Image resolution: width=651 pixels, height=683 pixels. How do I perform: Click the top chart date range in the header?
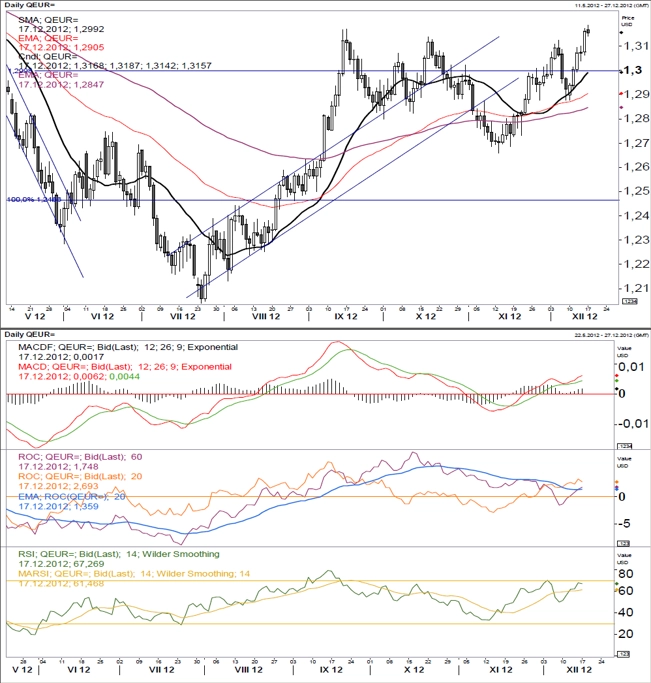click(x=611, y=5)
